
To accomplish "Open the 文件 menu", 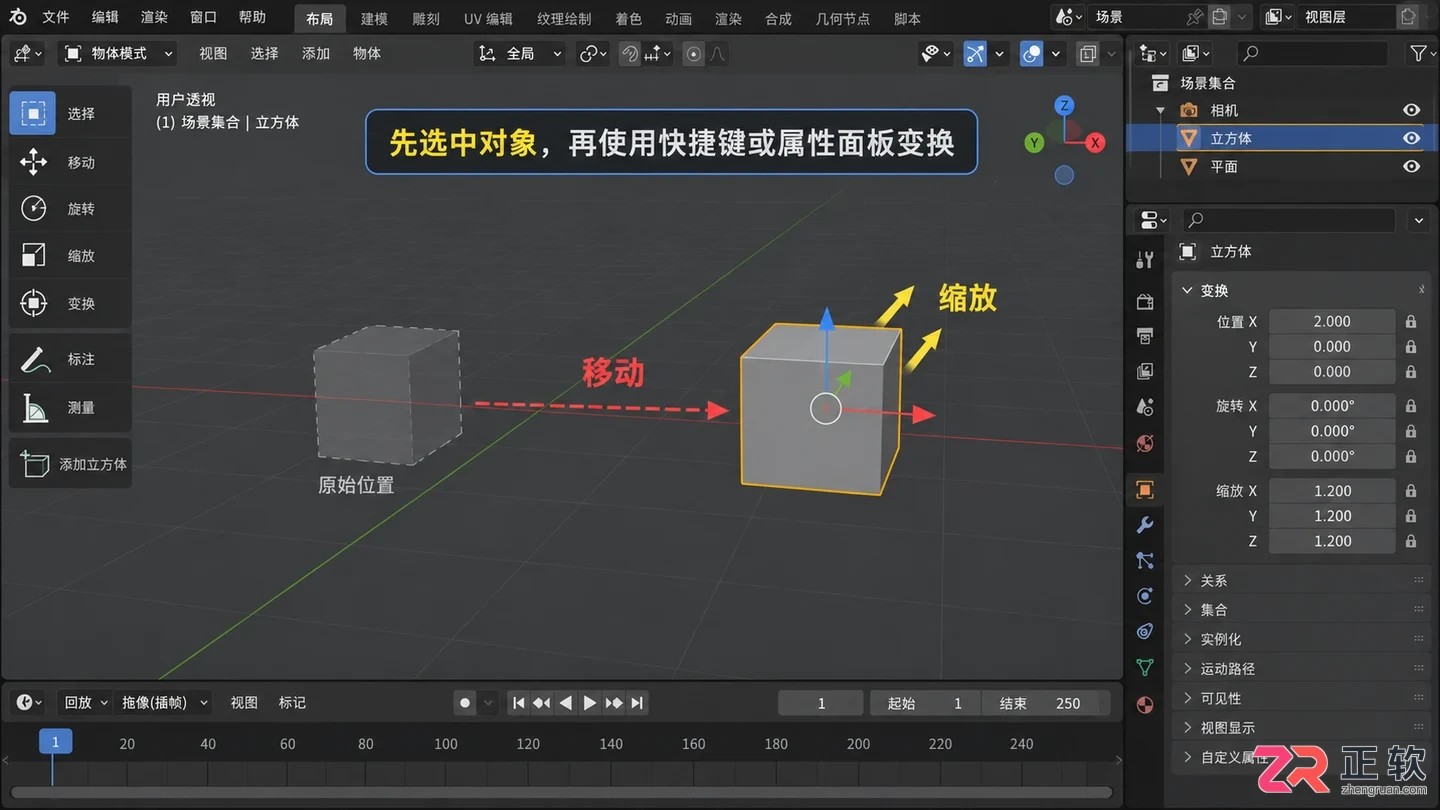I will 56,17.
